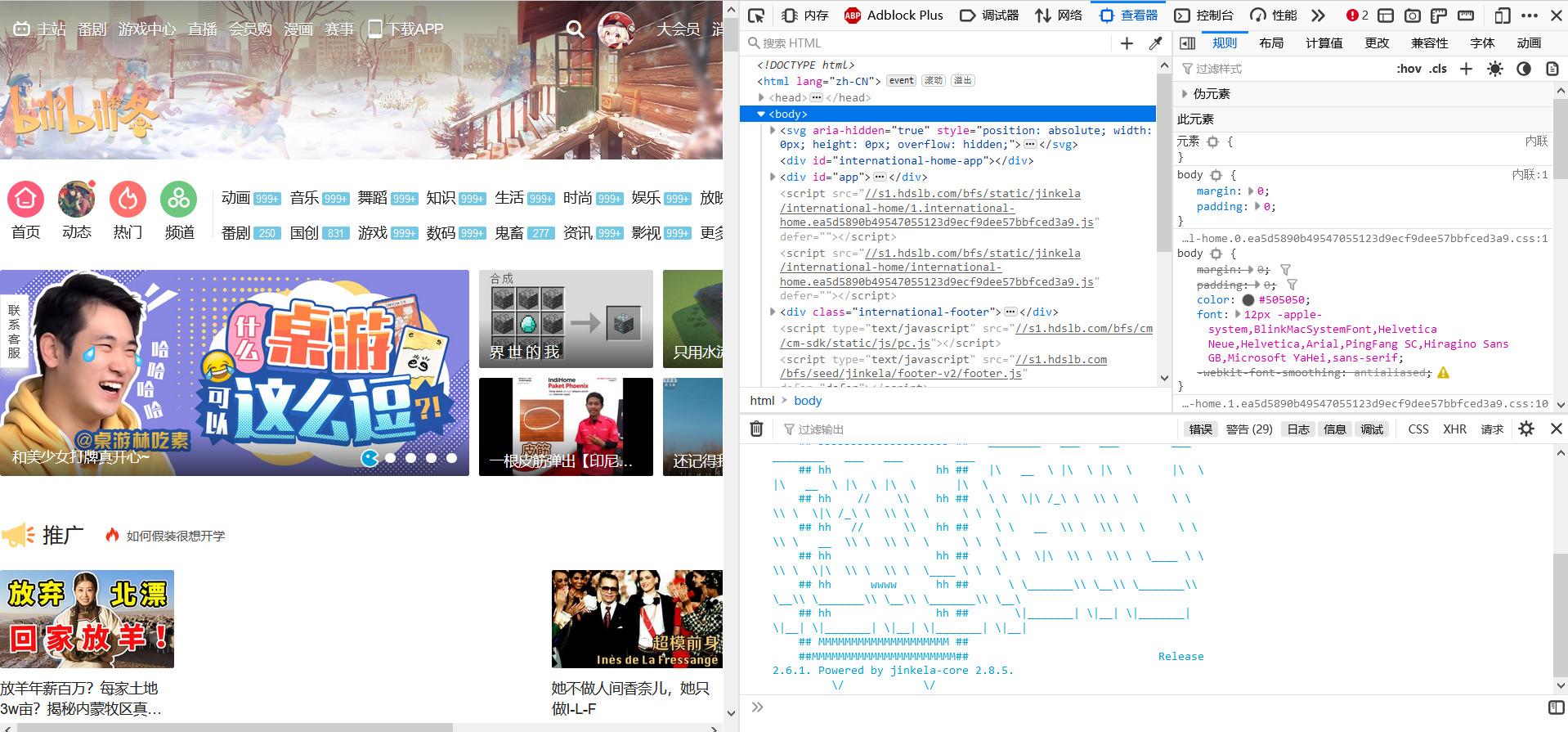Open the Adblock Plus devtools panel
The height and width of the screenshot is (732, 1568).
(x=893, y=16)
